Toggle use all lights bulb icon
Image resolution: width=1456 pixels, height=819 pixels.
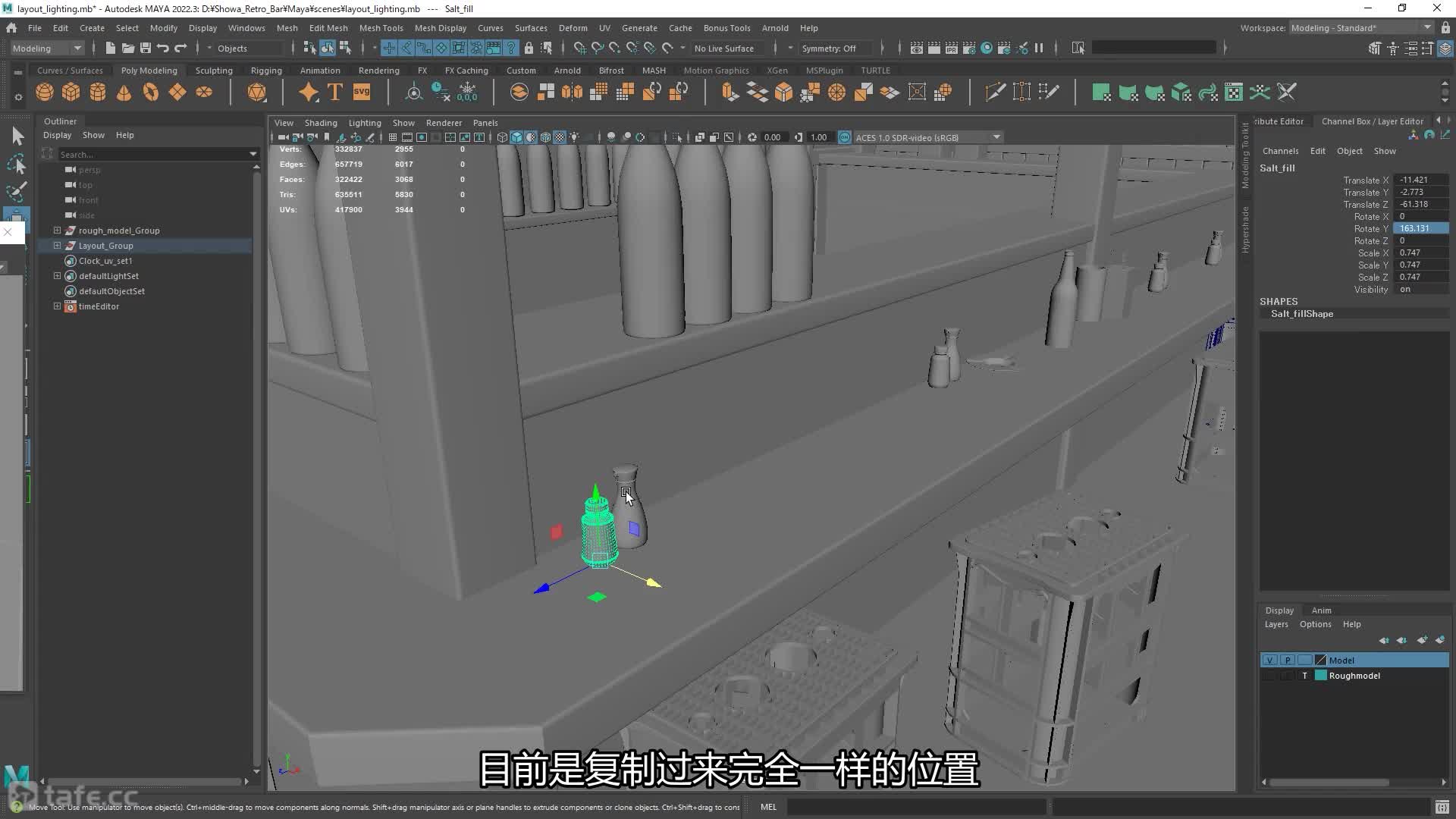[575, 137]
